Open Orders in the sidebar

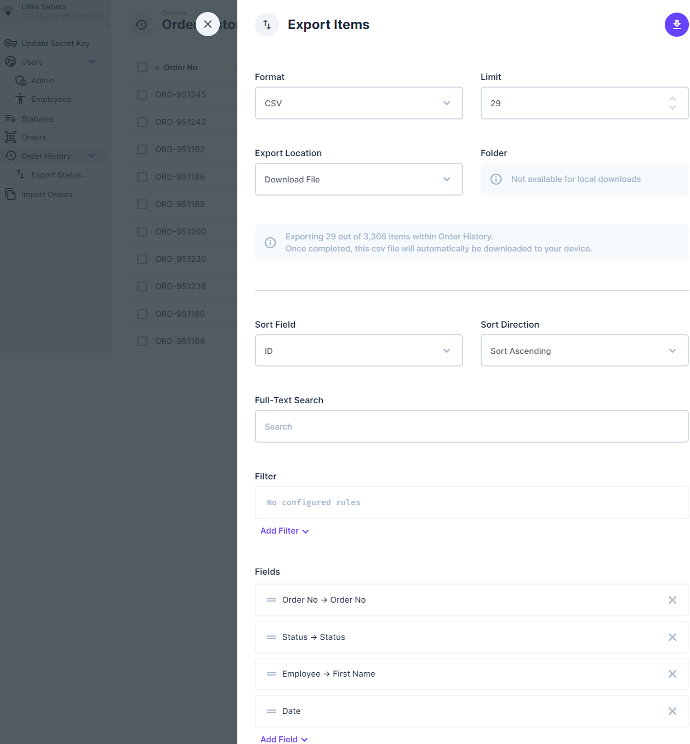(x=34, y=138)
